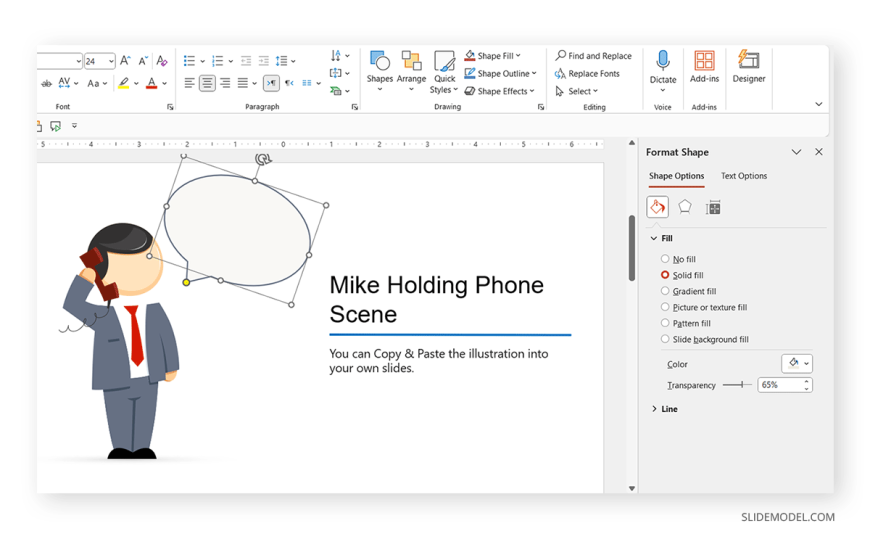870x539 pixels.
Task: Switch to the Effects pentagon icon
Action: 685,208
